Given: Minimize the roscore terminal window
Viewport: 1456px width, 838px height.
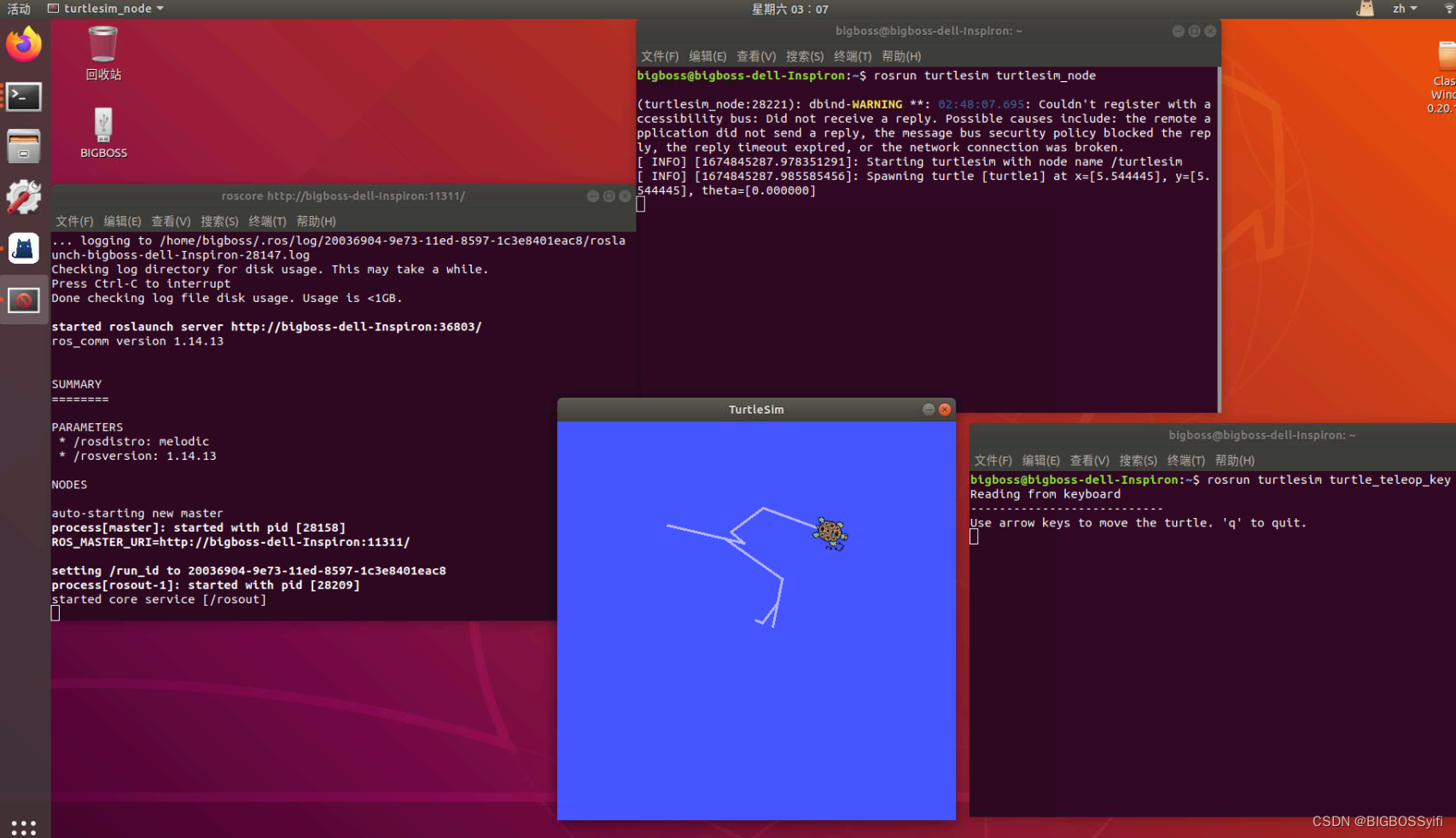Looking at the screenshot, I should click(x=593, y=196).
